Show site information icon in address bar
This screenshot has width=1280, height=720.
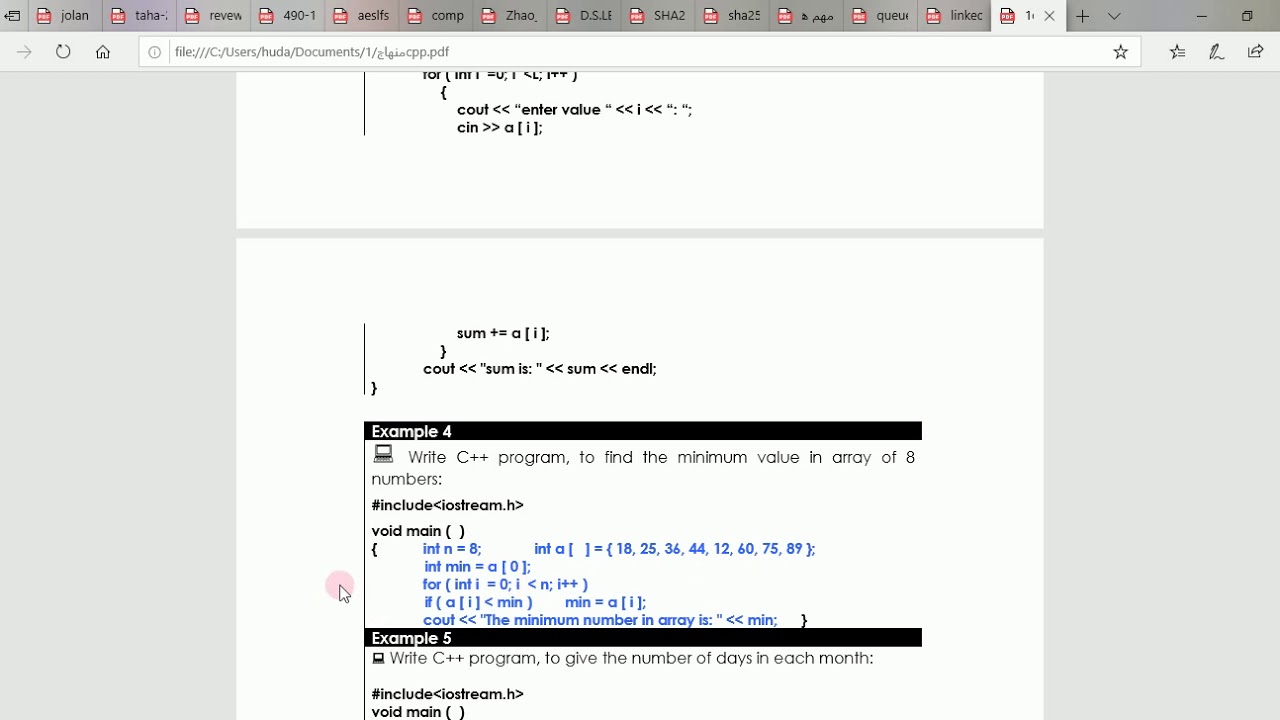tap(155, 52)
